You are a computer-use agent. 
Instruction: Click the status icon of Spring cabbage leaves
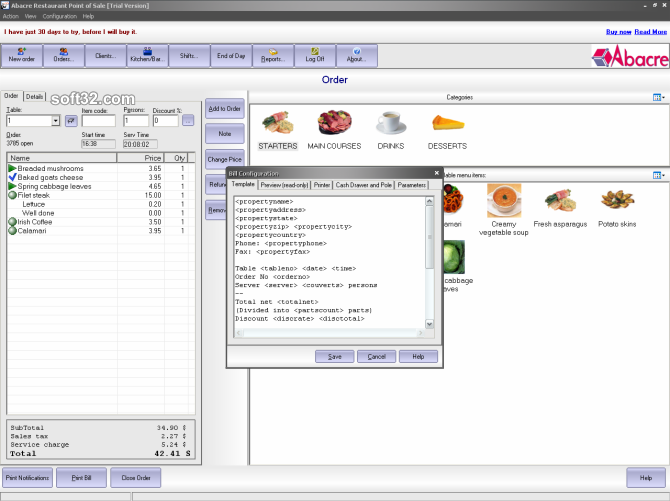pyautogui.click(x=12, y=186)
